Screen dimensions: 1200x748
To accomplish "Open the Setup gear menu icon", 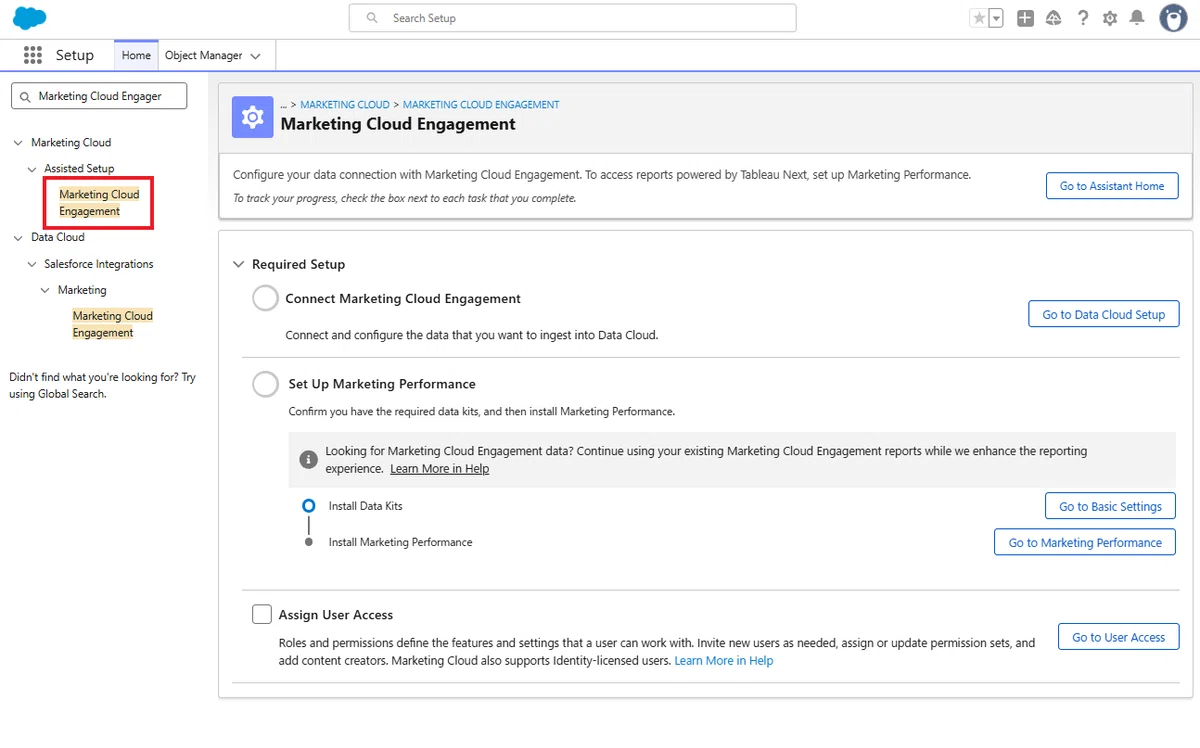I will point(1110,18).
